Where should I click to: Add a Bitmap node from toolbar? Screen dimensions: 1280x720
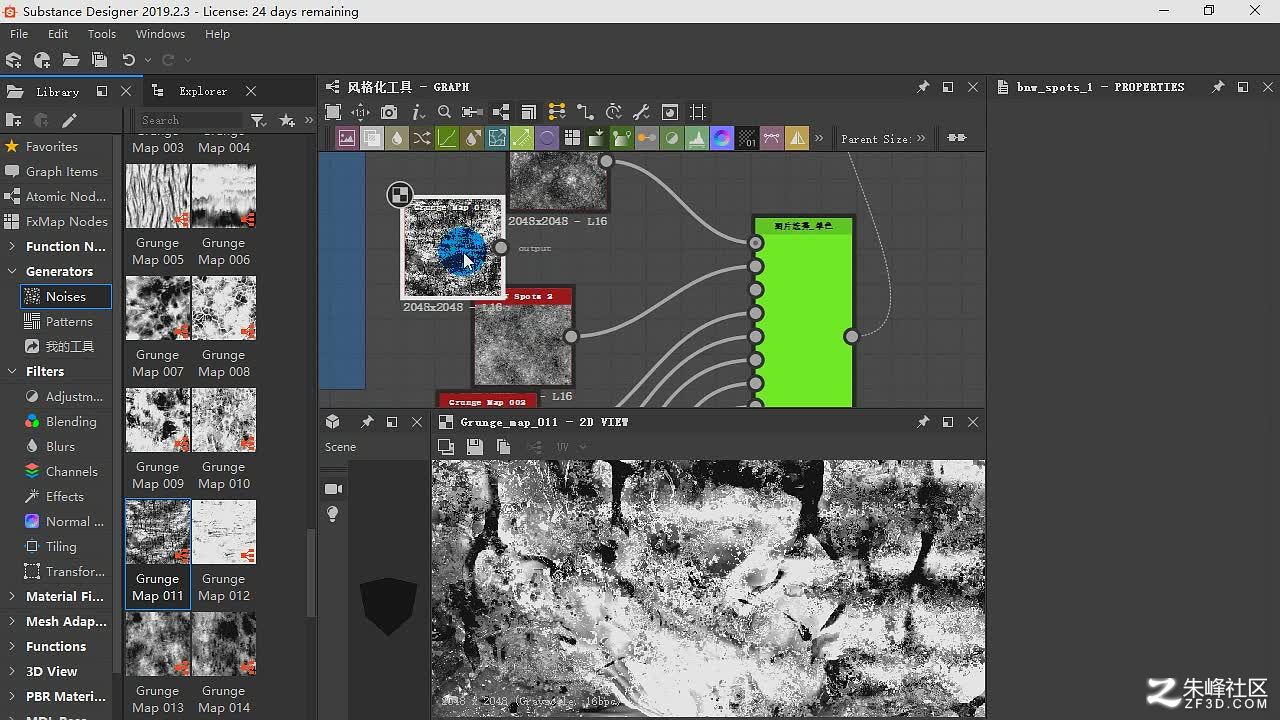pos(347,138)
